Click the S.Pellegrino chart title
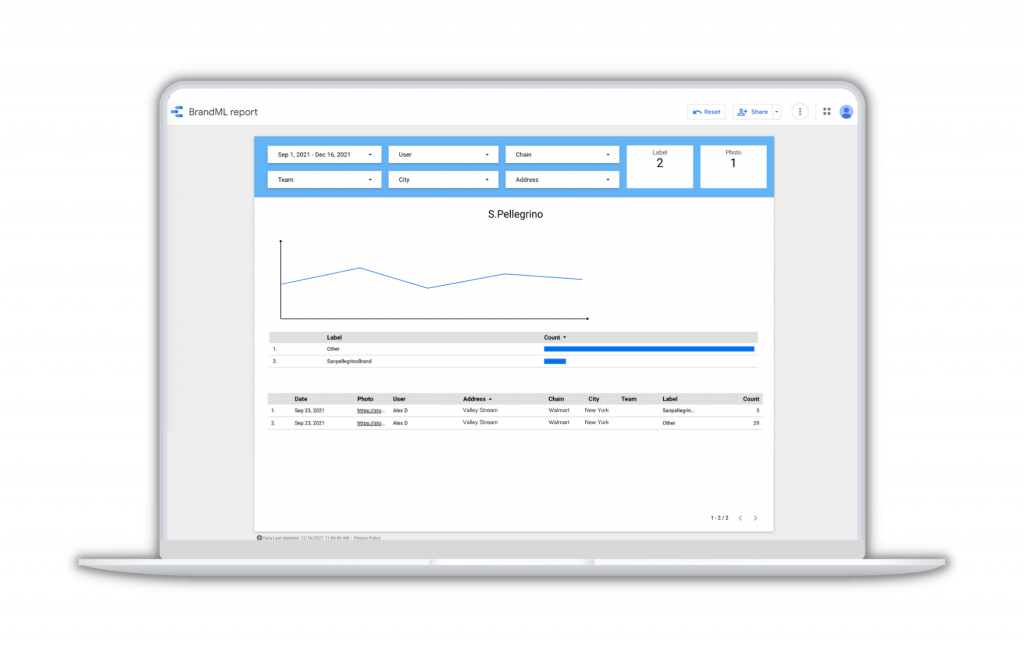The image size is (1024, 658). point(515,214)
